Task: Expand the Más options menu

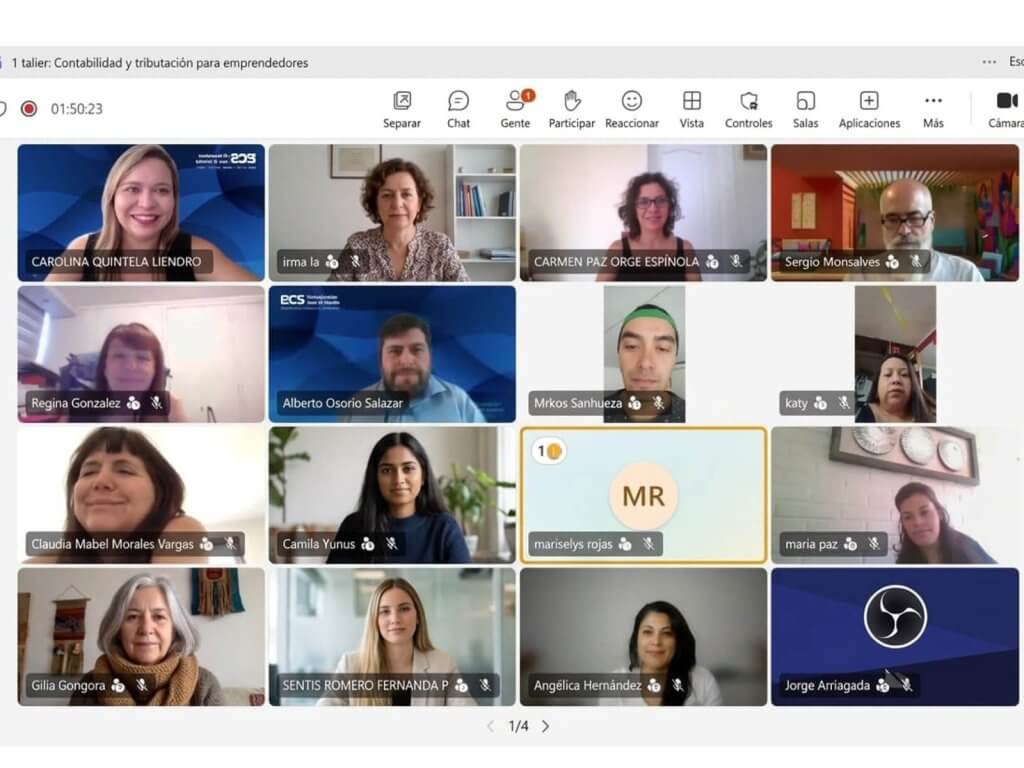Action: click(933, 101)
